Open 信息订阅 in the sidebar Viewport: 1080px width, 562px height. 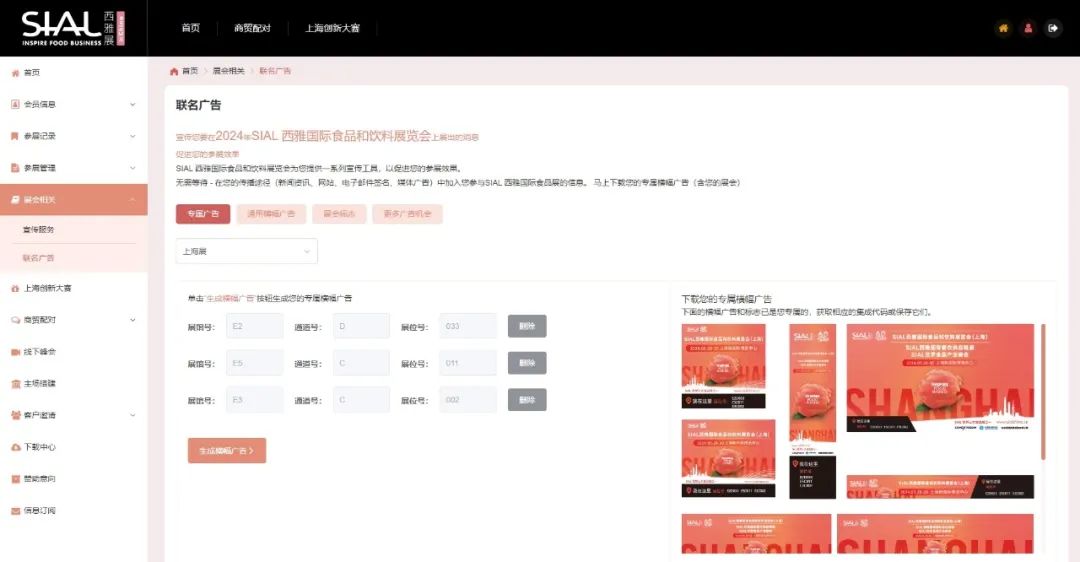coord(40,511)
